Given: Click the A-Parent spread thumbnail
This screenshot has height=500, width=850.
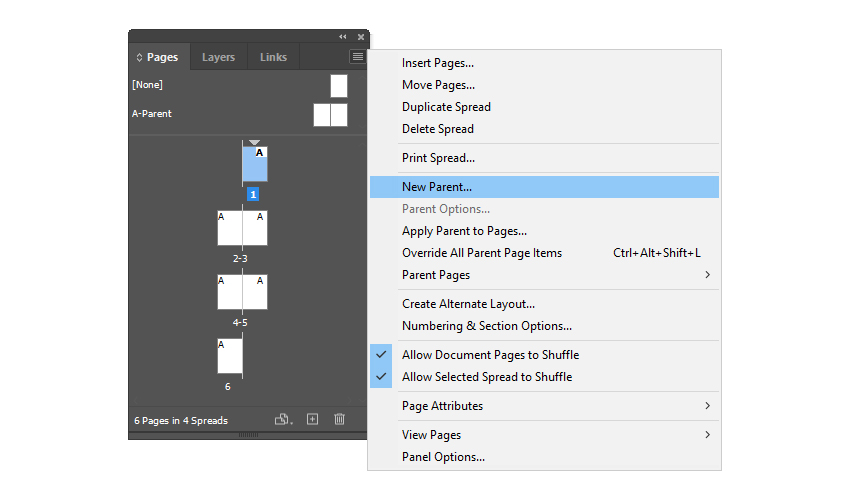Looking at the screenshot, I should pyautogui.click(x=330, y=115).
